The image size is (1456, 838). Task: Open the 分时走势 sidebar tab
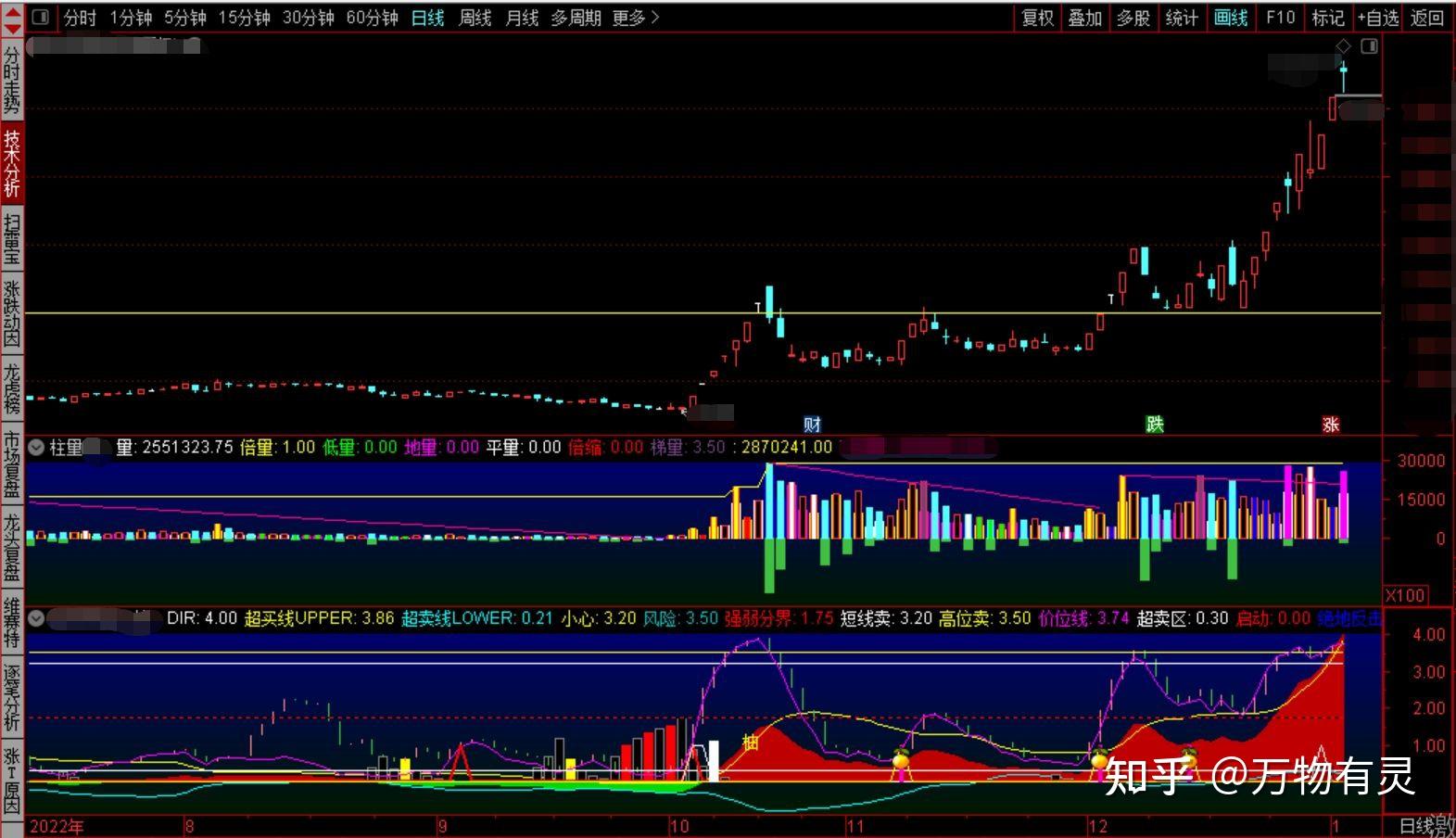click(x=12, y=81)
